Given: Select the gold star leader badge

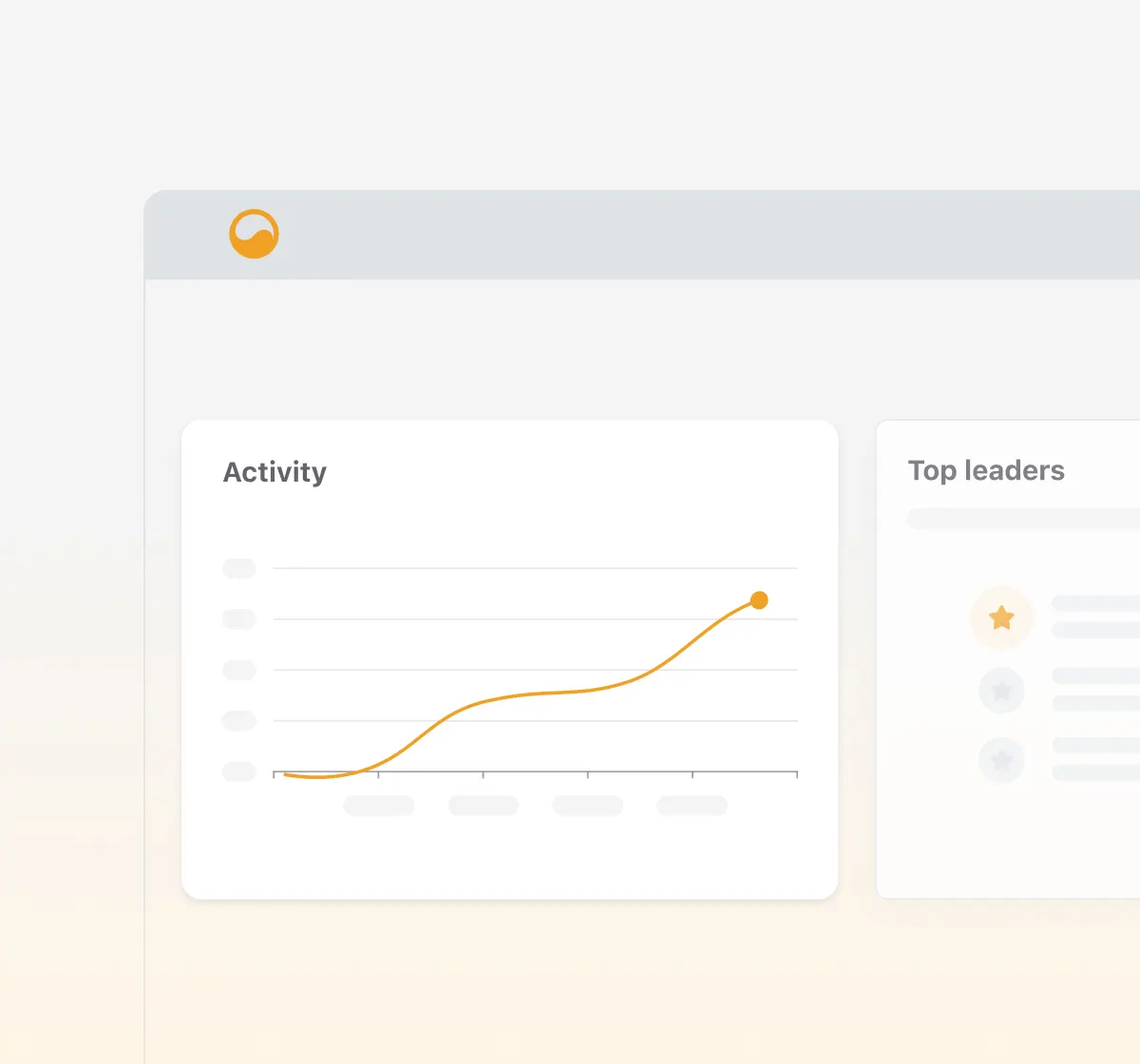Looking at the screenshot, I should (x=1001, y=617).
